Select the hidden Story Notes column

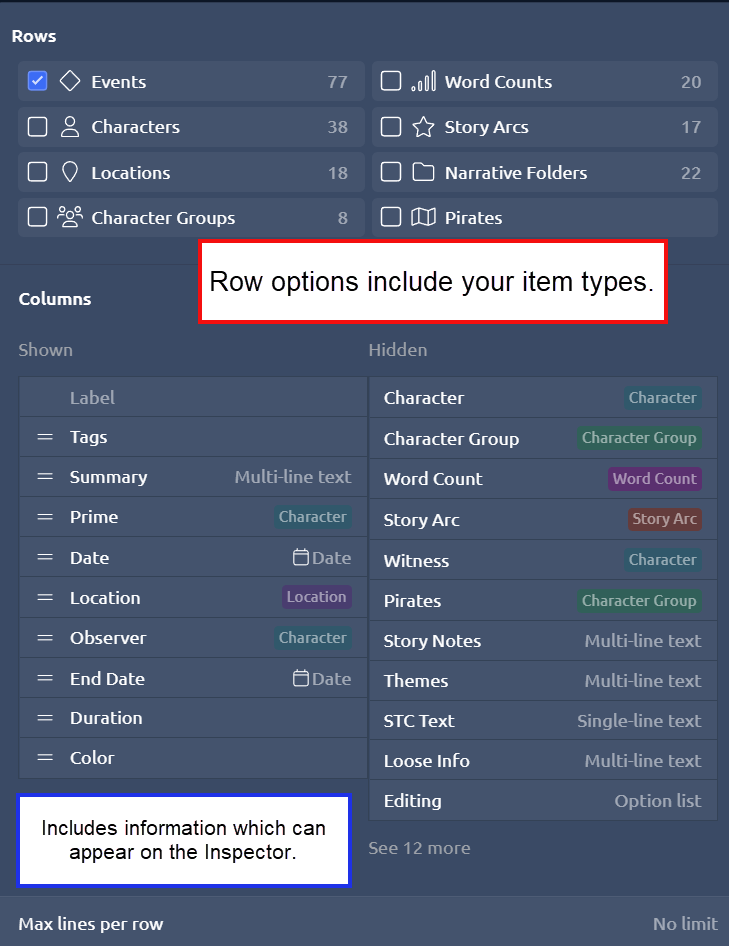(432, 641)
